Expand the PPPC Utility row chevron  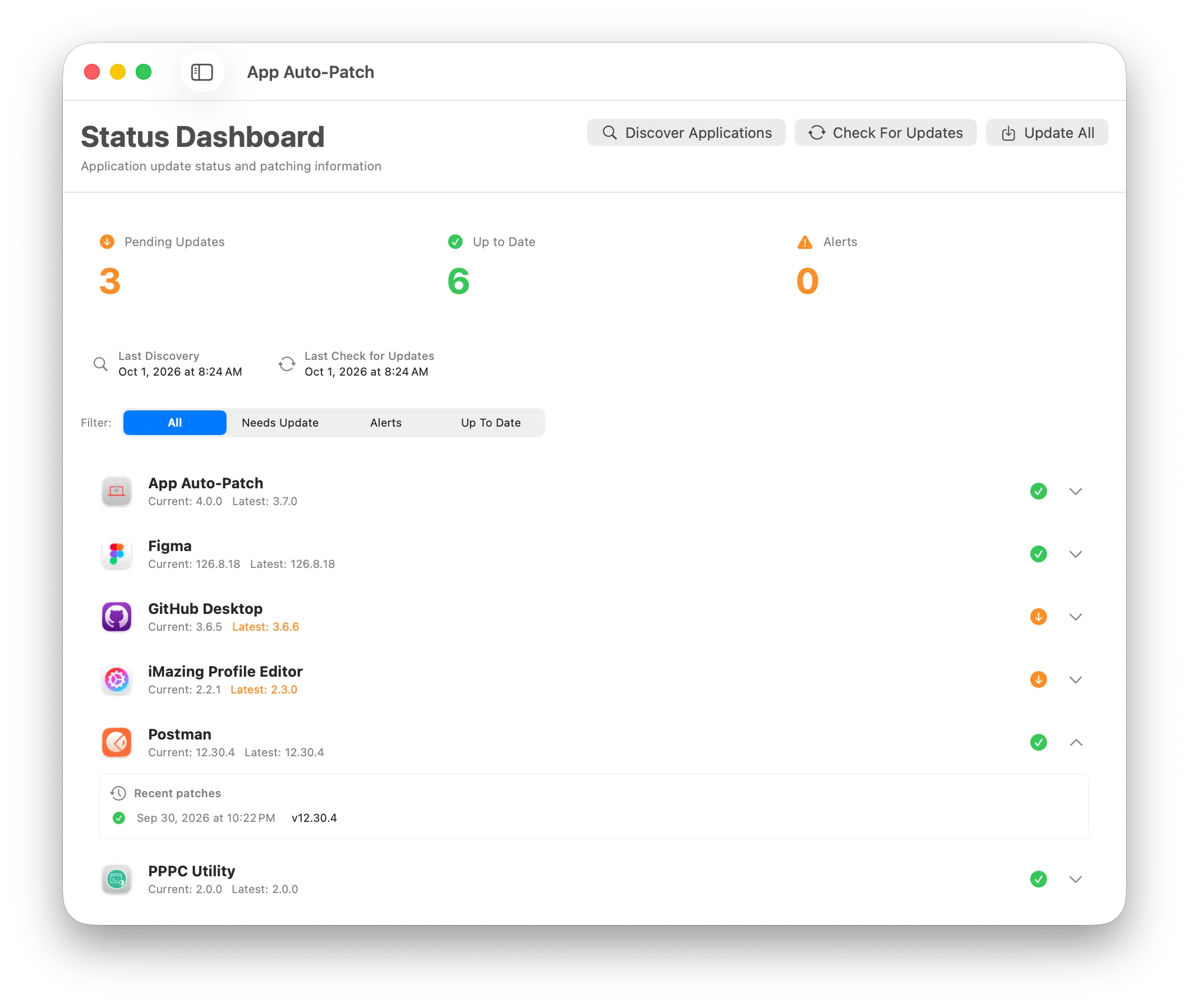click(x=1076, y=880)
